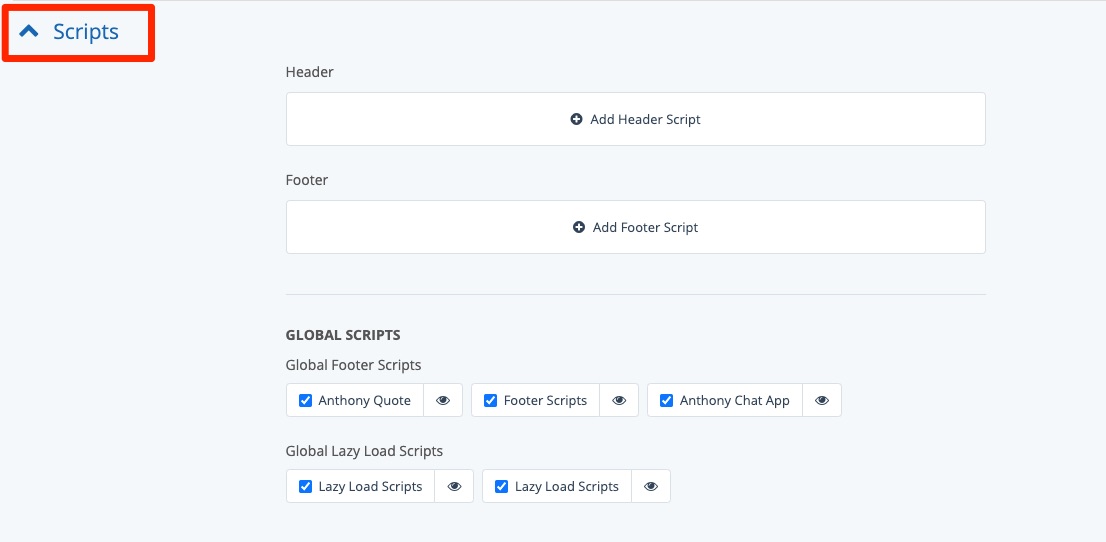Disable the Anthony Chat App checkbox

(x=667, y=400)
